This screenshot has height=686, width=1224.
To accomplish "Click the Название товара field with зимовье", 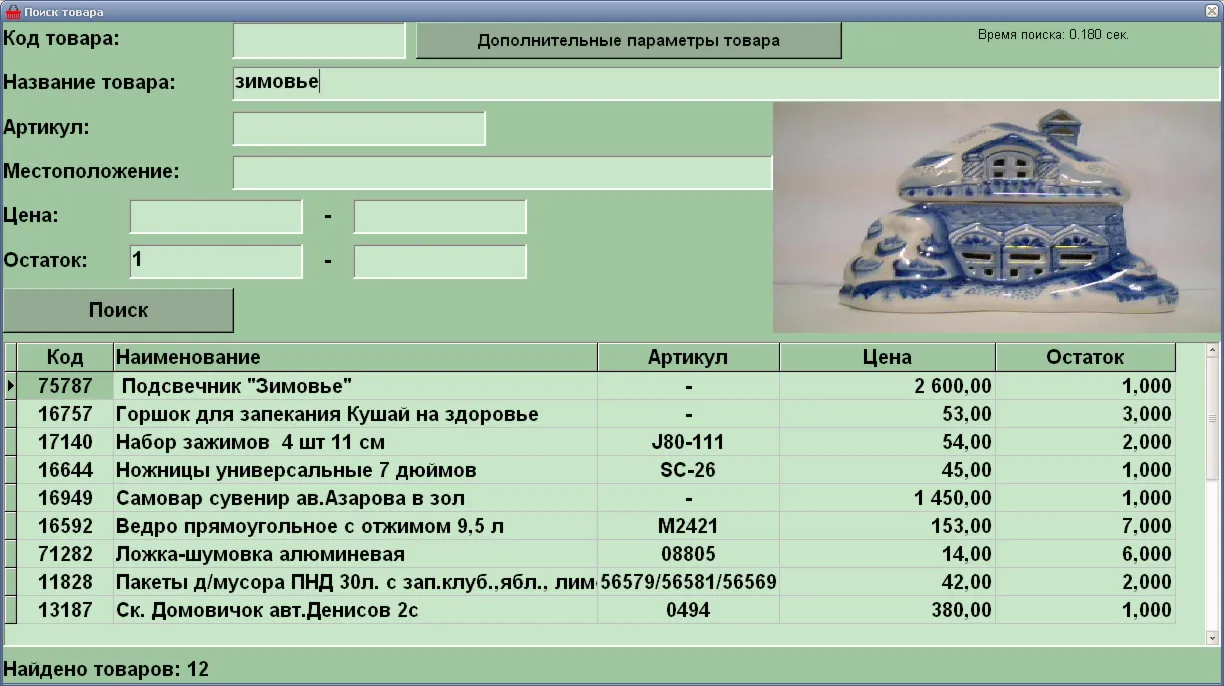I will [726, 83].
